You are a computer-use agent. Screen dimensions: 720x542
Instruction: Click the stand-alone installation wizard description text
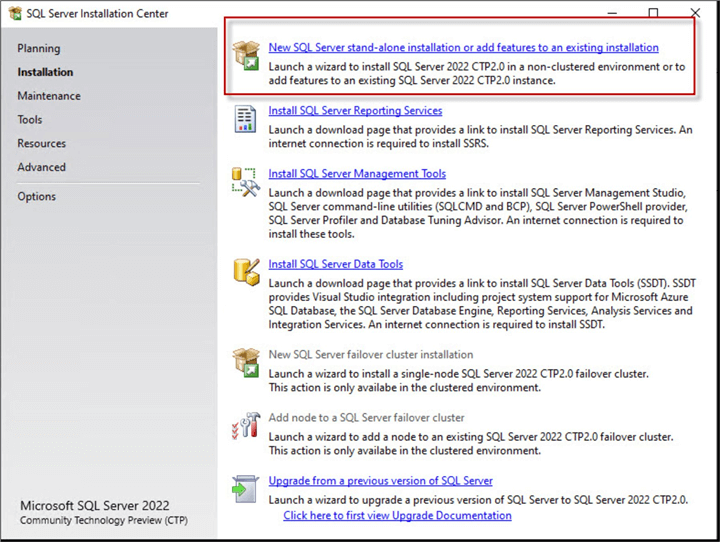coord(477,73)
